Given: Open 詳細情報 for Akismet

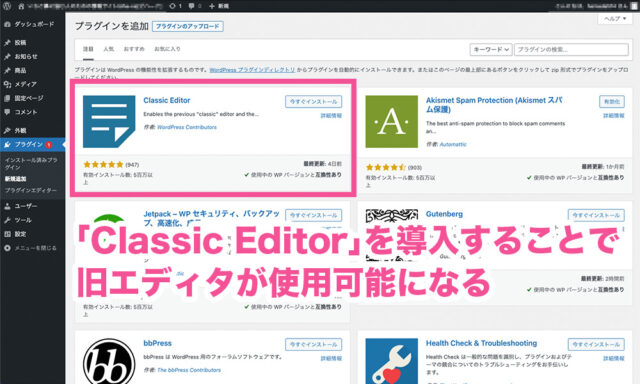Looking at the screenshot, I should 613,116.
